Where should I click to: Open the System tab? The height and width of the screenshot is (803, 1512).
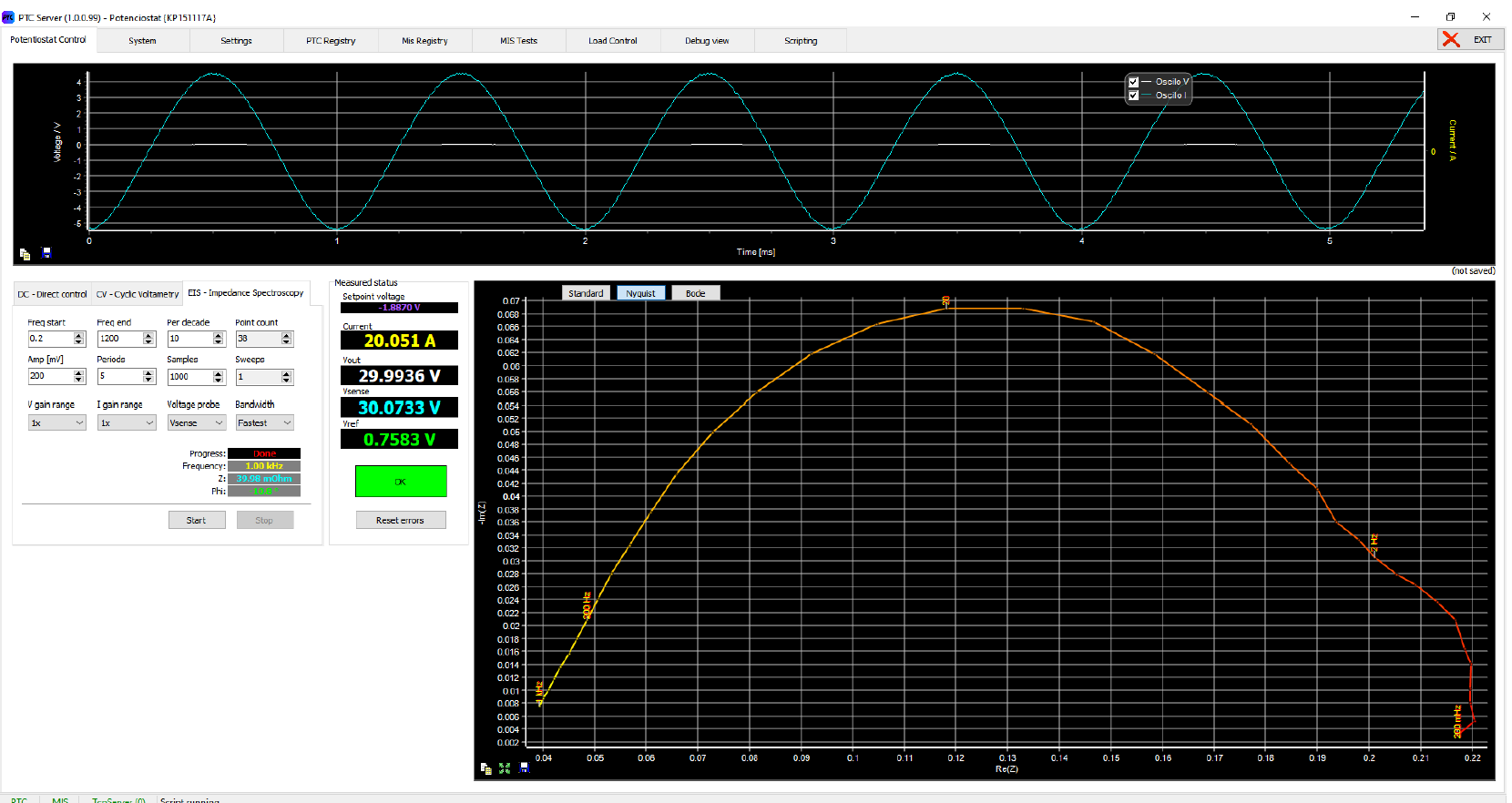[142, 41]
